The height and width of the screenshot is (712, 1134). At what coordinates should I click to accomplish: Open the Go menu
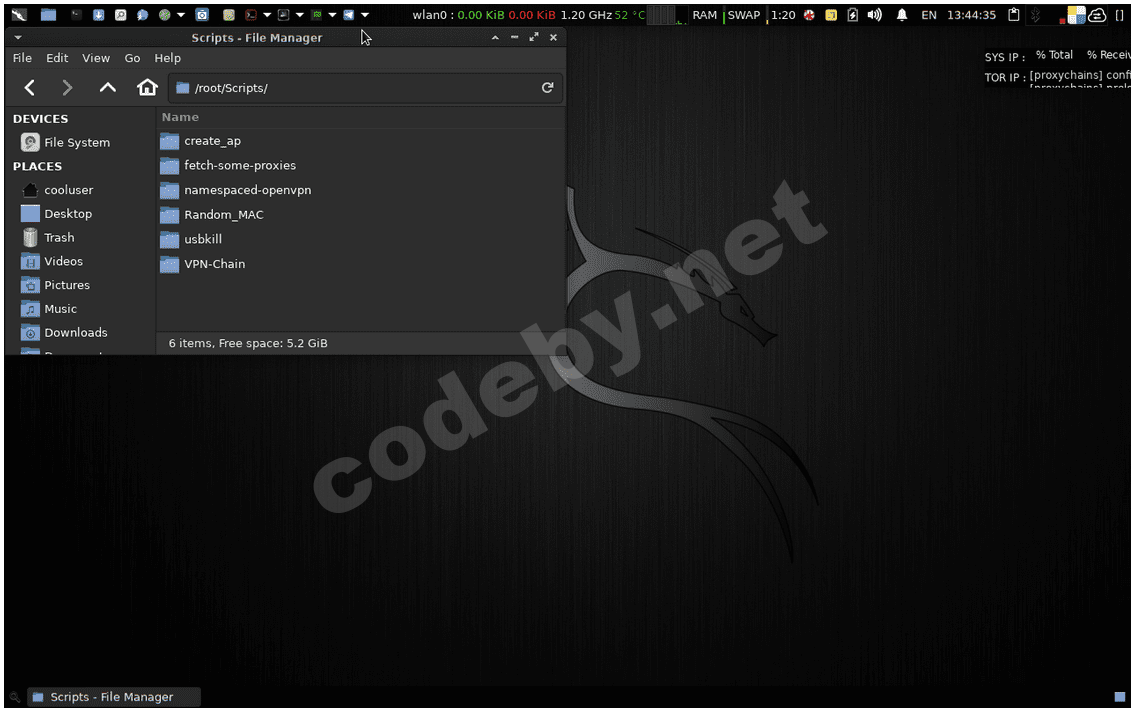point(132,58)
